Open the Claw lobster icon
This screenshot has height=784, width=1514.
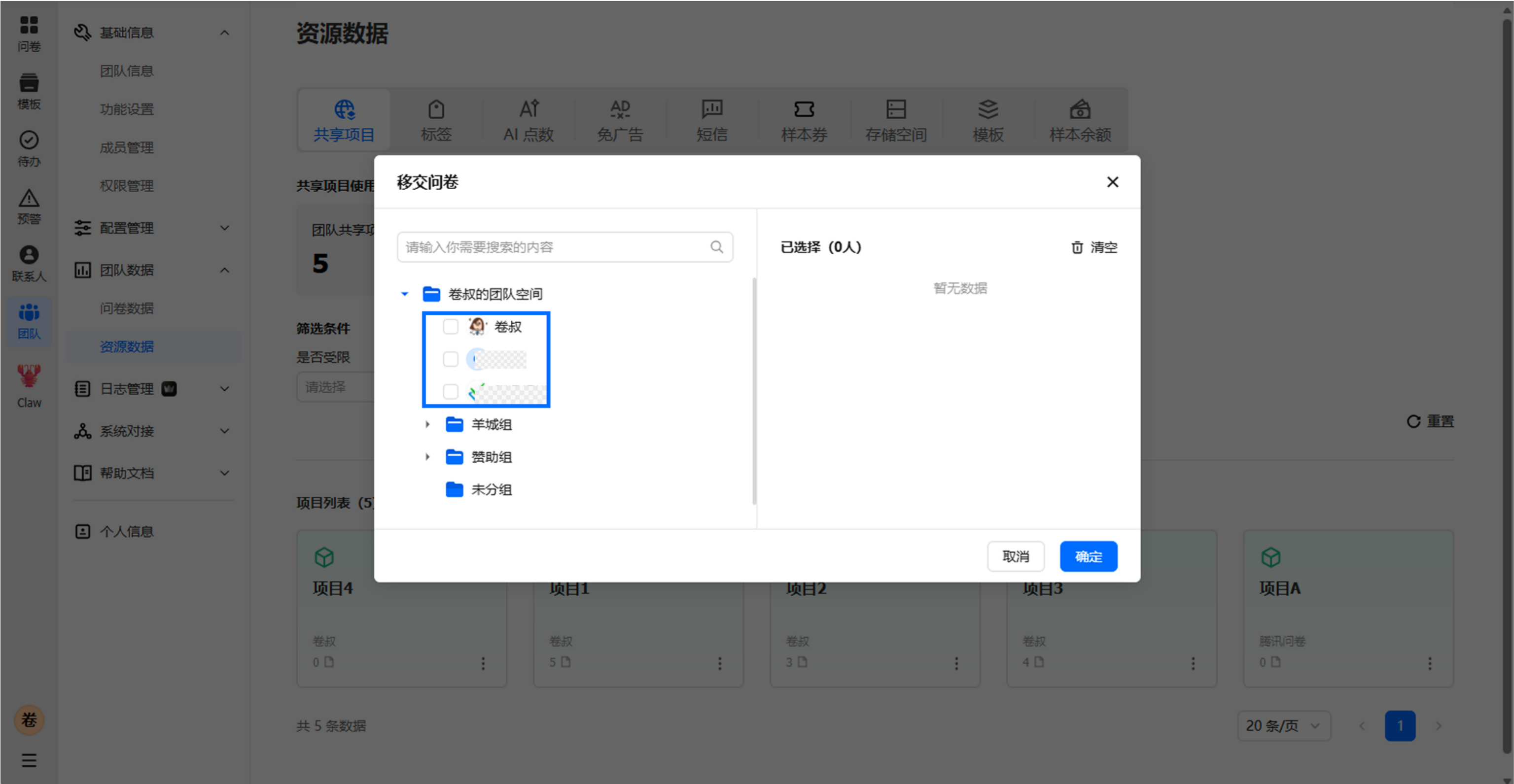pyautogui.click(x=29, y=386)
